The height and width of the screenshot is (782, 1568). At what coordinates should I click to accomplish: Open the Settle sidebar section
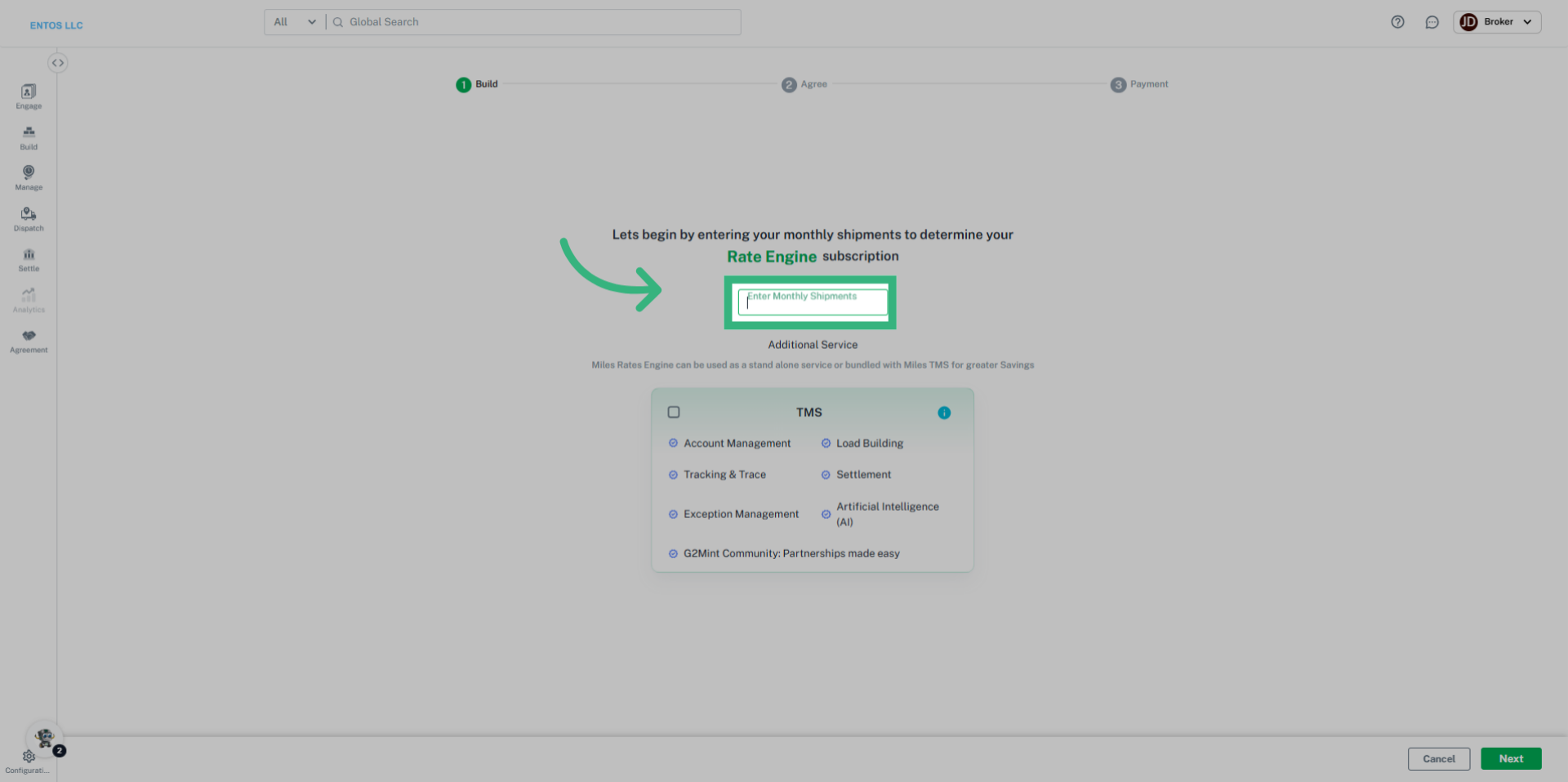pos(29,258)
